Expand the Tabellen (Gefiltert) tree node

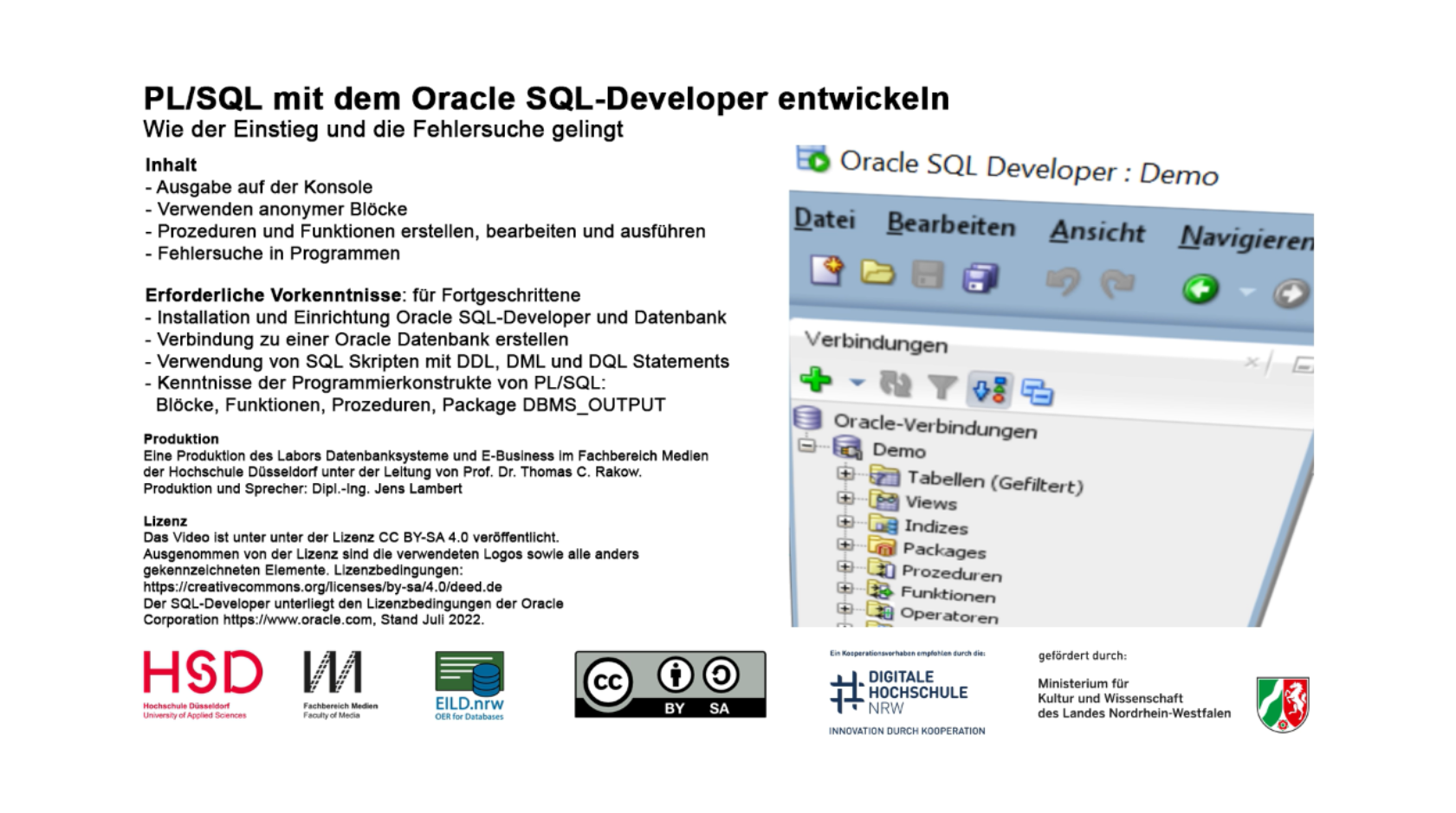[844, 474]
